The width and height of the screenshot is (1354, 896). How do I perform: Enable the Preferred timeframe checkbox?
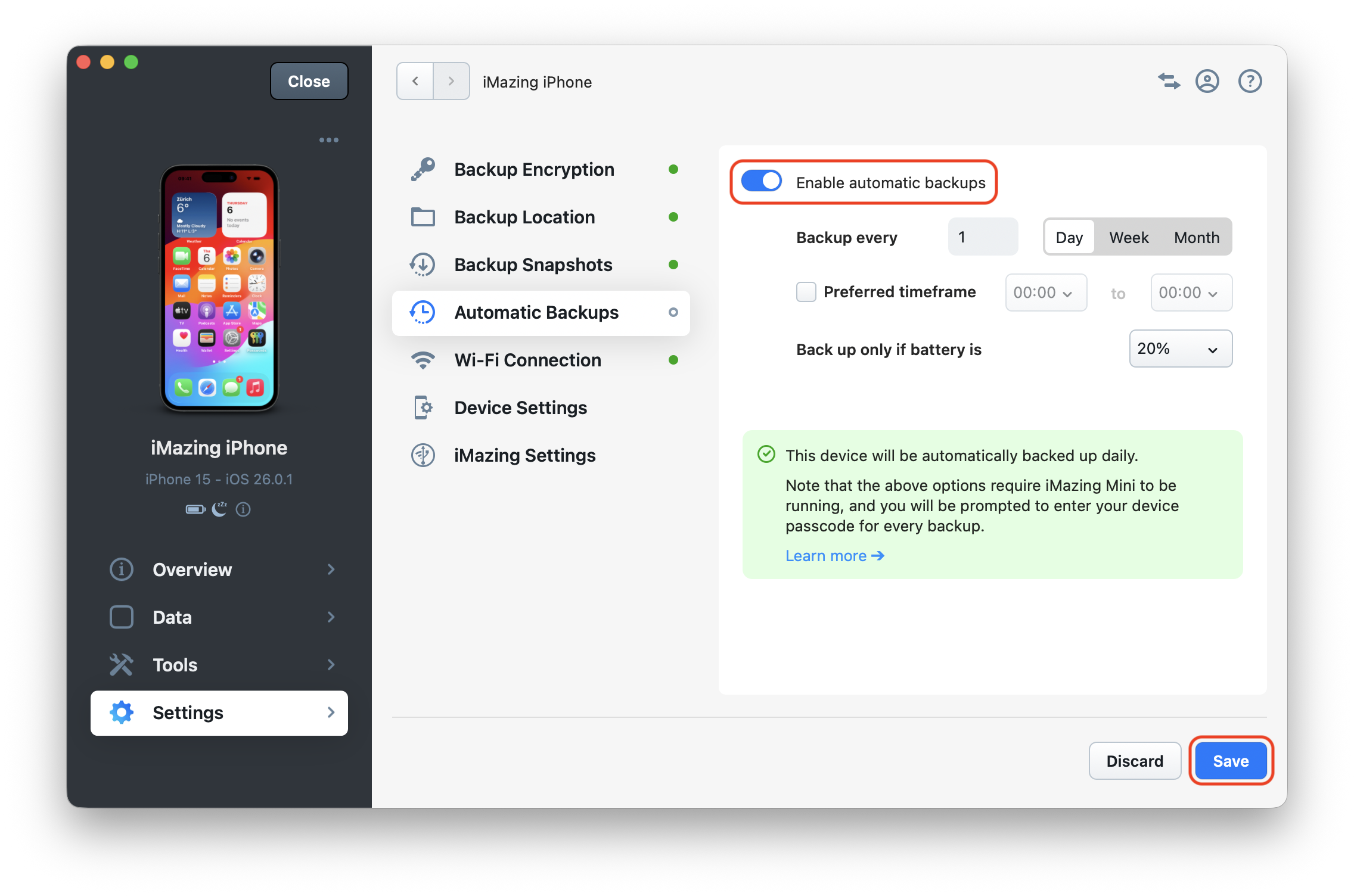(x=806, y=292)
